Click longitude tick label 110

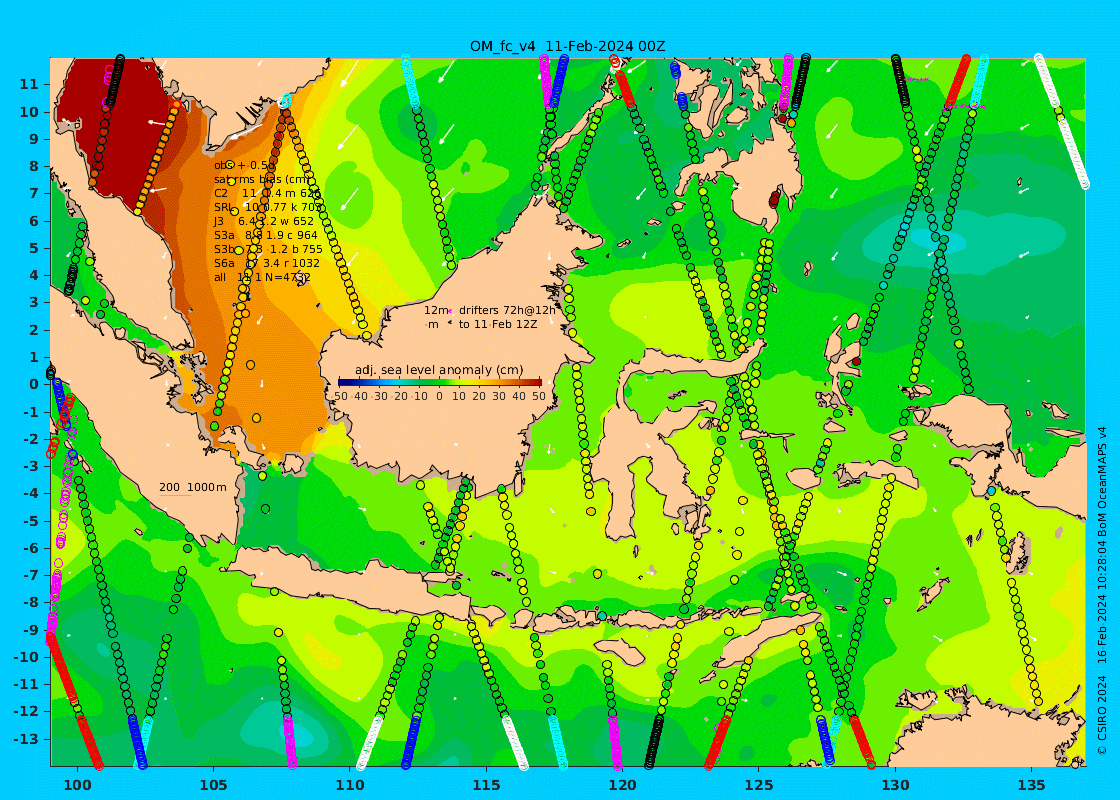[x=350, y=786]
